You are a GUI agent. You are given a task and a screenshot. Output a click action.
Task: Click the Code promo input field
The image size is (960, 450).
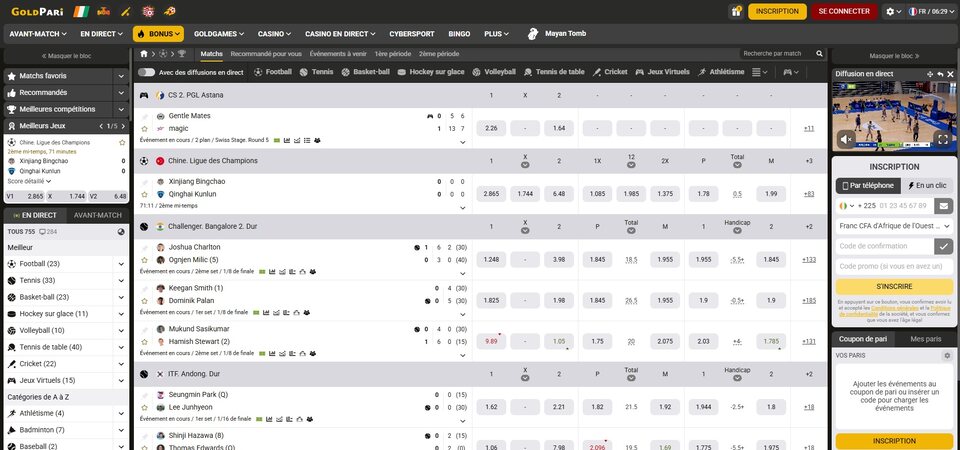894,266
